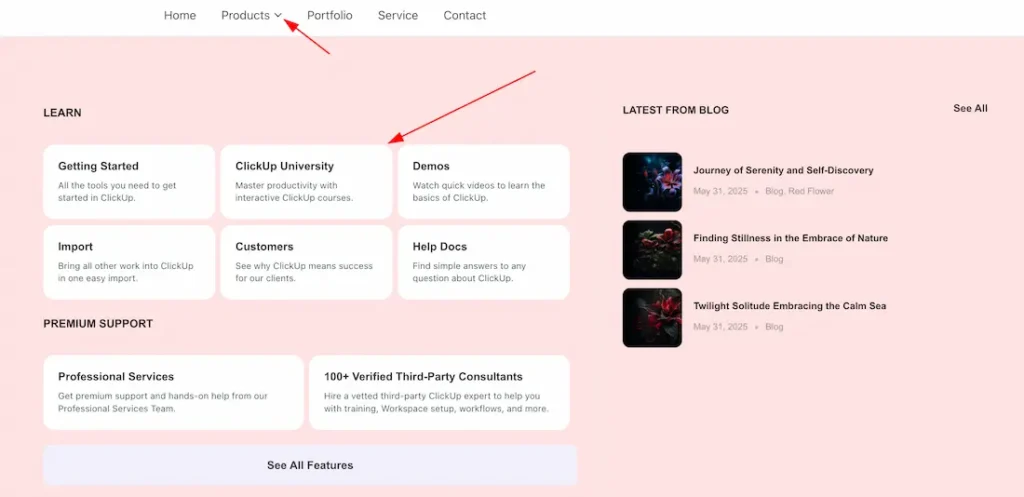This screenshot has width=1024, height=497.
Task: Open Journey of Serenity and Self-Discovery title
Action: click(x=783, y=171)
